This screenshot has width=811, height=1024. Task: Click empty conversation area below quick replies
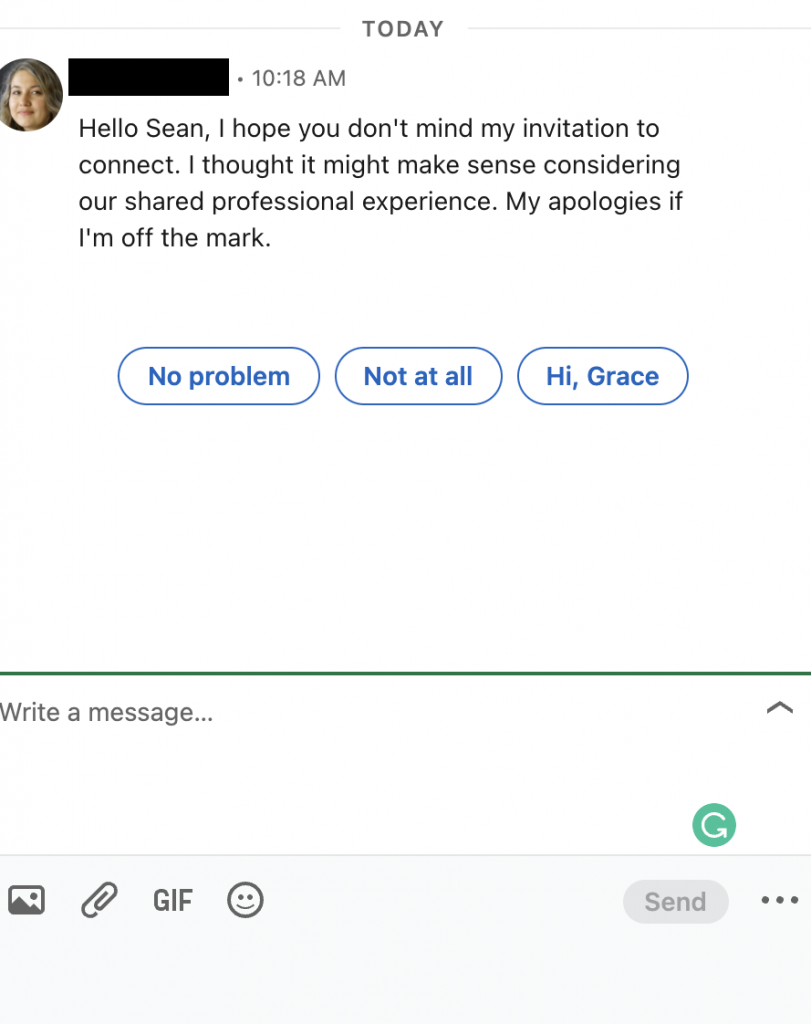pos(405,536)
